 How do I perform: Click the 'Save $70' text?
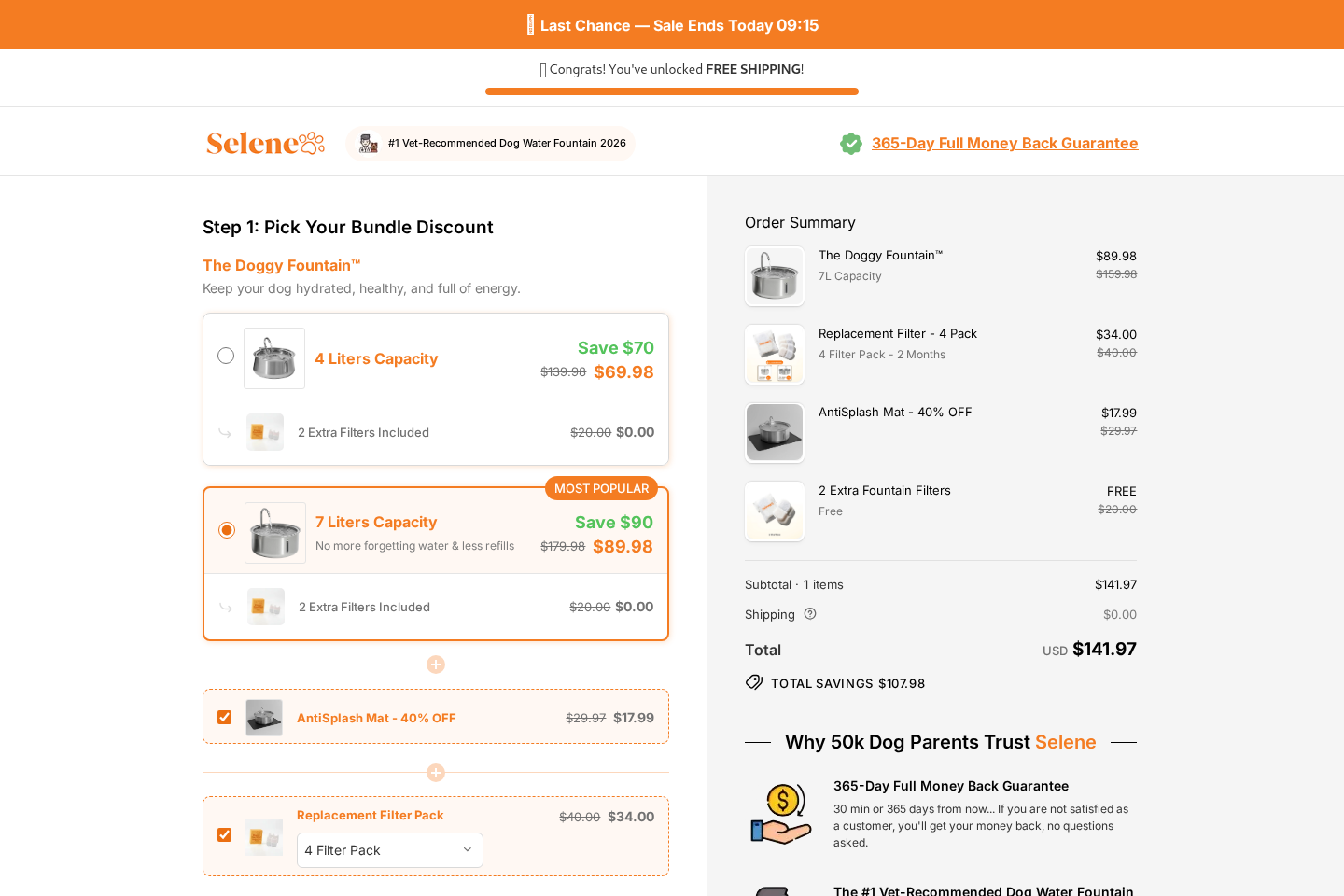click(x=616, y=347)
